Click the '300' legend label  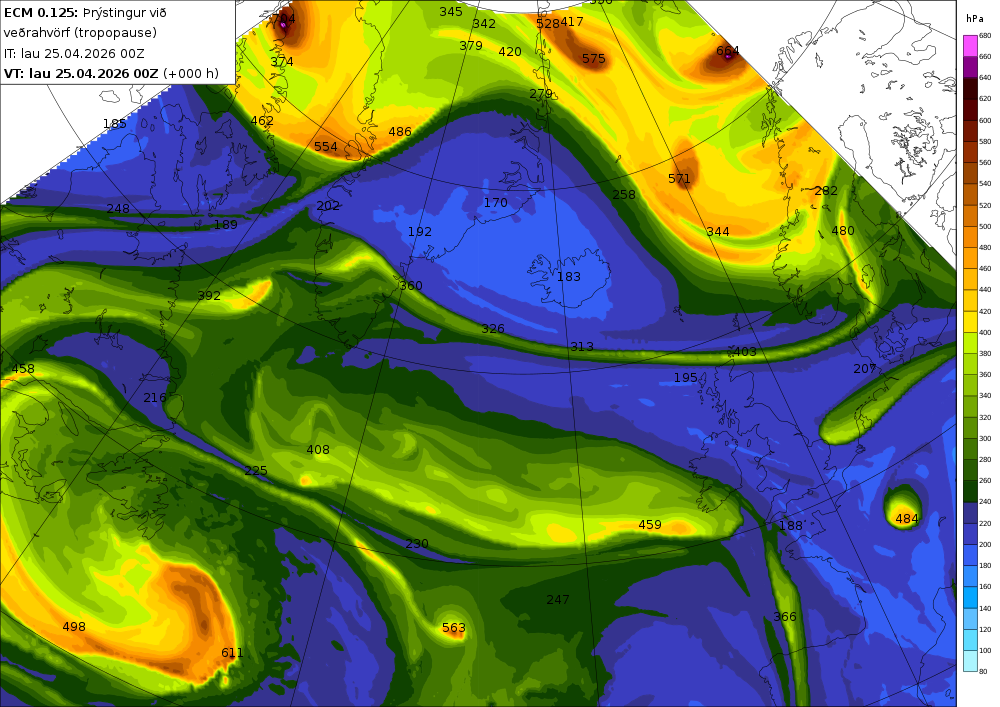(x=985, y=439)
